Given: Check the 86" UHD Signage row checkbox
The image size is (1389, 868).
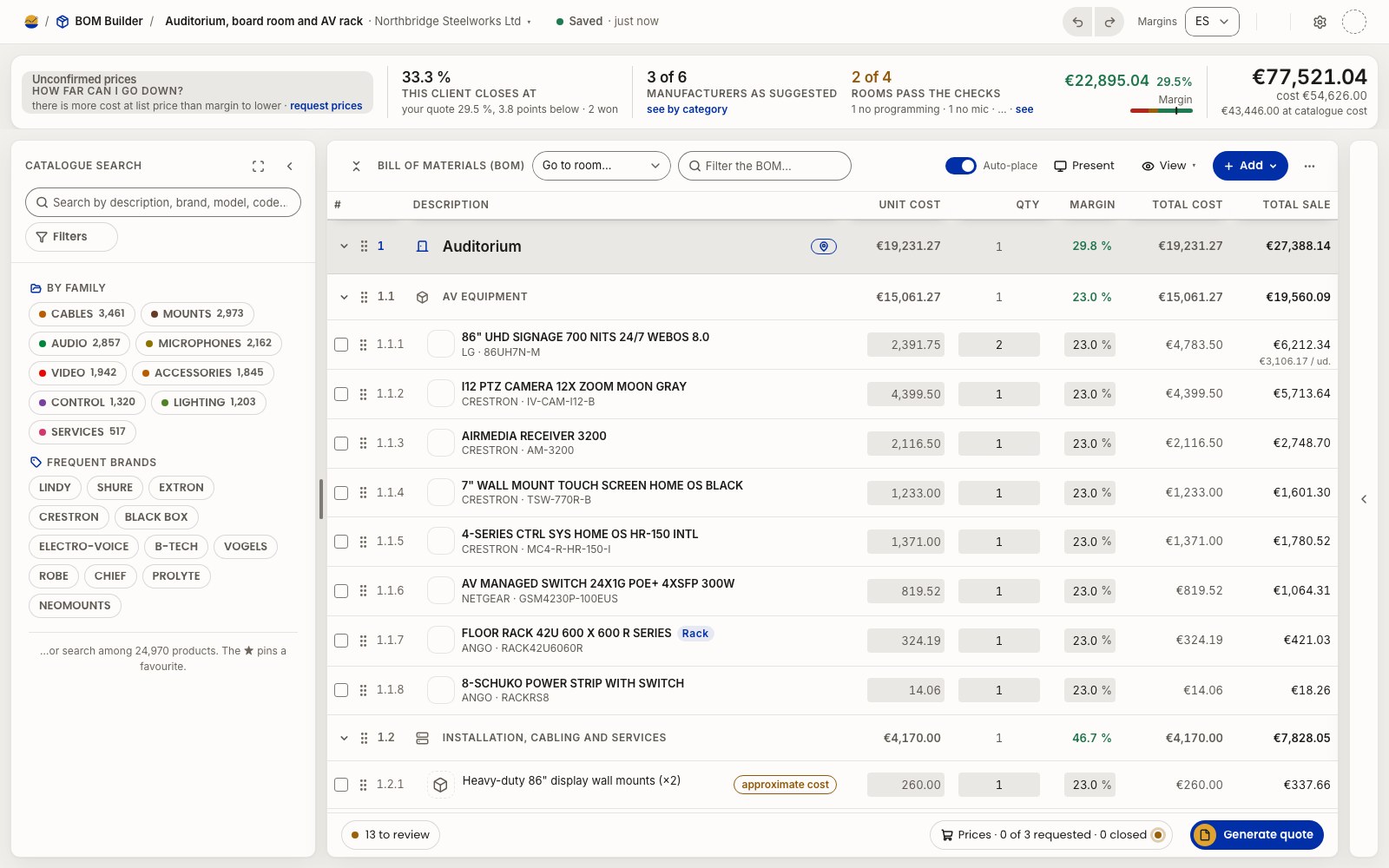Looking at the screenshot, I should click(341, 345).
